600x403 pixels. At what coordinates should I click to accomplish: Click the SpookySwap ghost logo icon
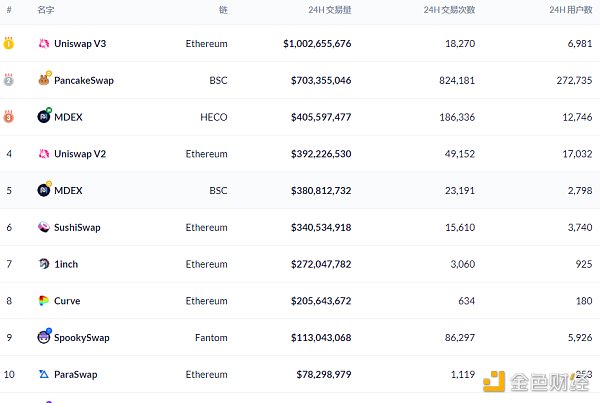click(x=44, y=337)
